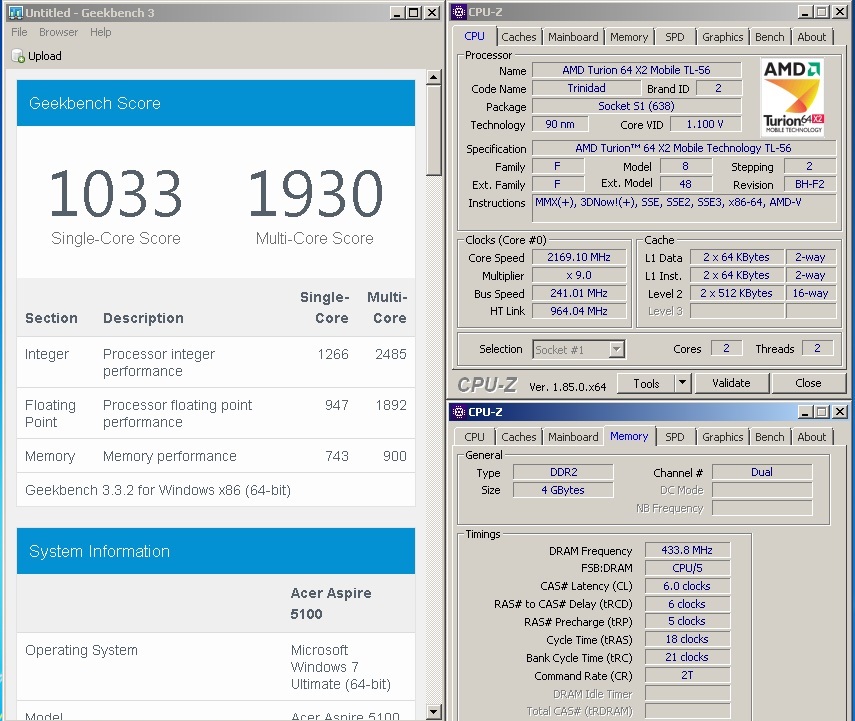
Task: Close the top CPU-Z window with X
Action: [x=840, y=12]
